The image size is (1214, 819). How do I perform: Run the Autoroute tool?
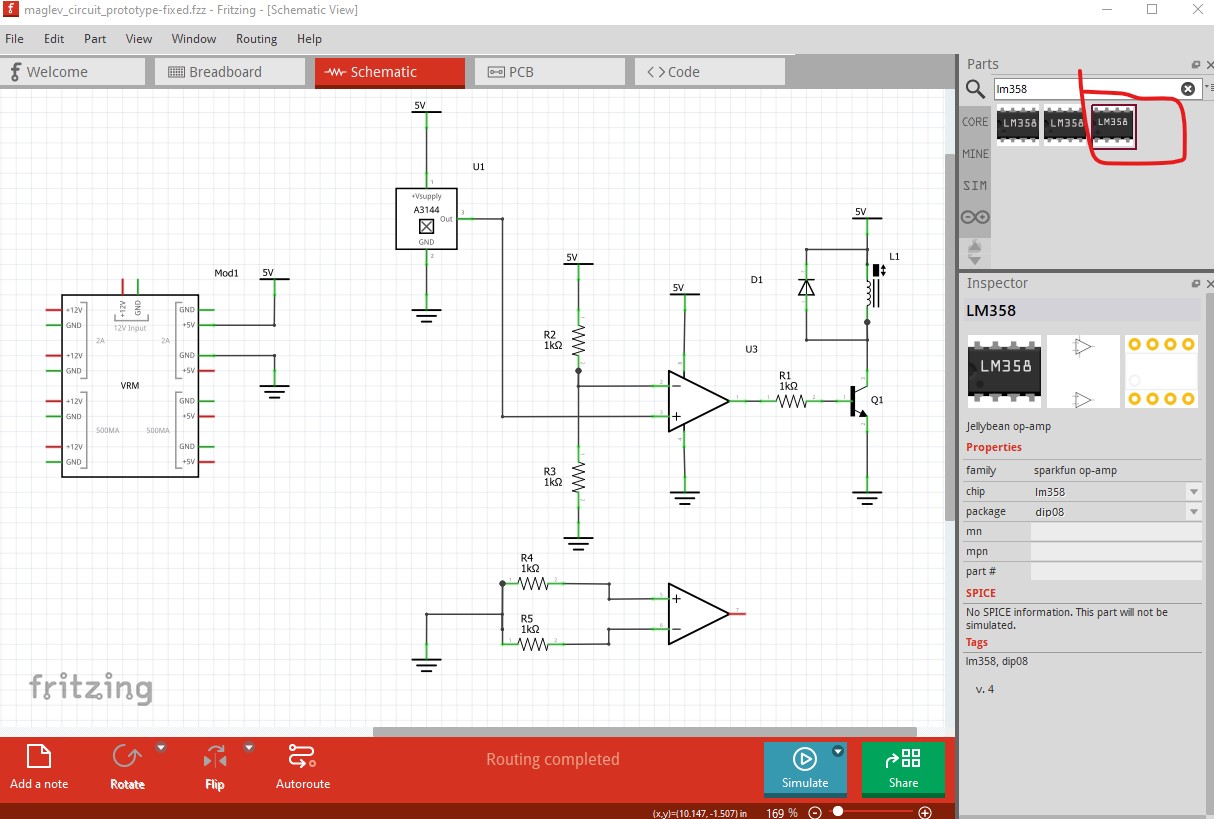point(302,767)
